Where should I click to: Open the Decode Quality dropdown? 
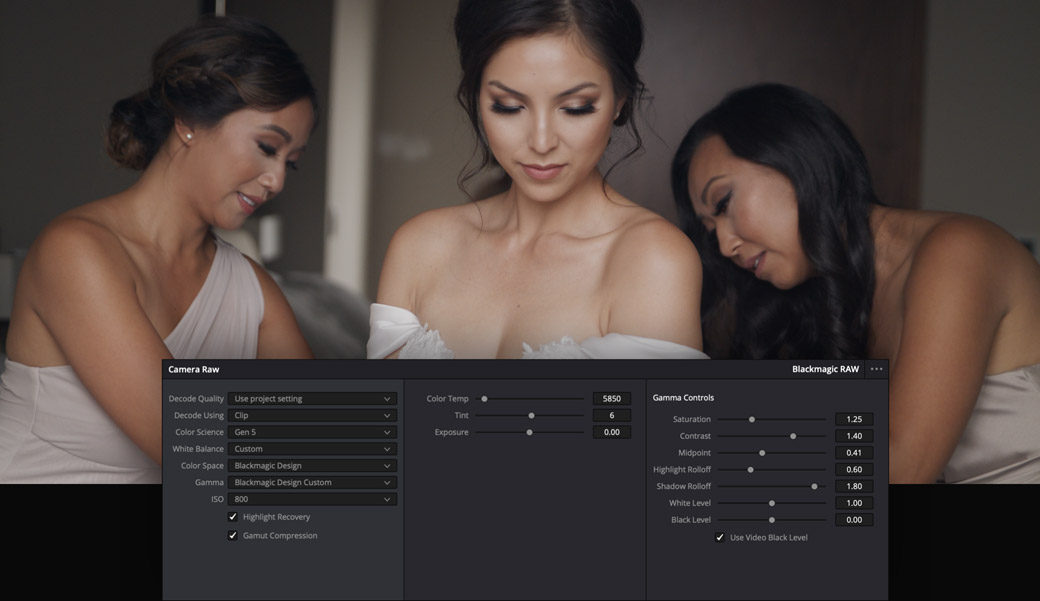pos(312,398)
